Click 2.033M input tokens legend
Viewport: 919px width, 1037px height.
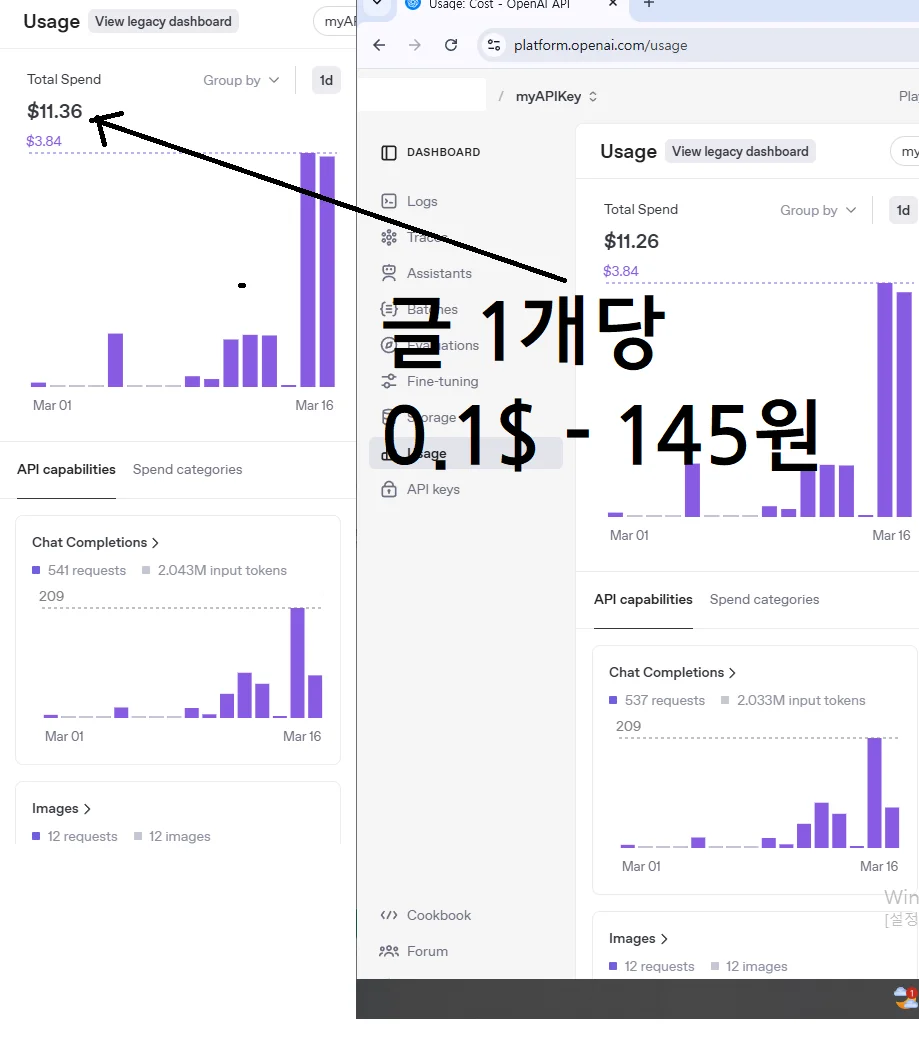click(793, 700)
